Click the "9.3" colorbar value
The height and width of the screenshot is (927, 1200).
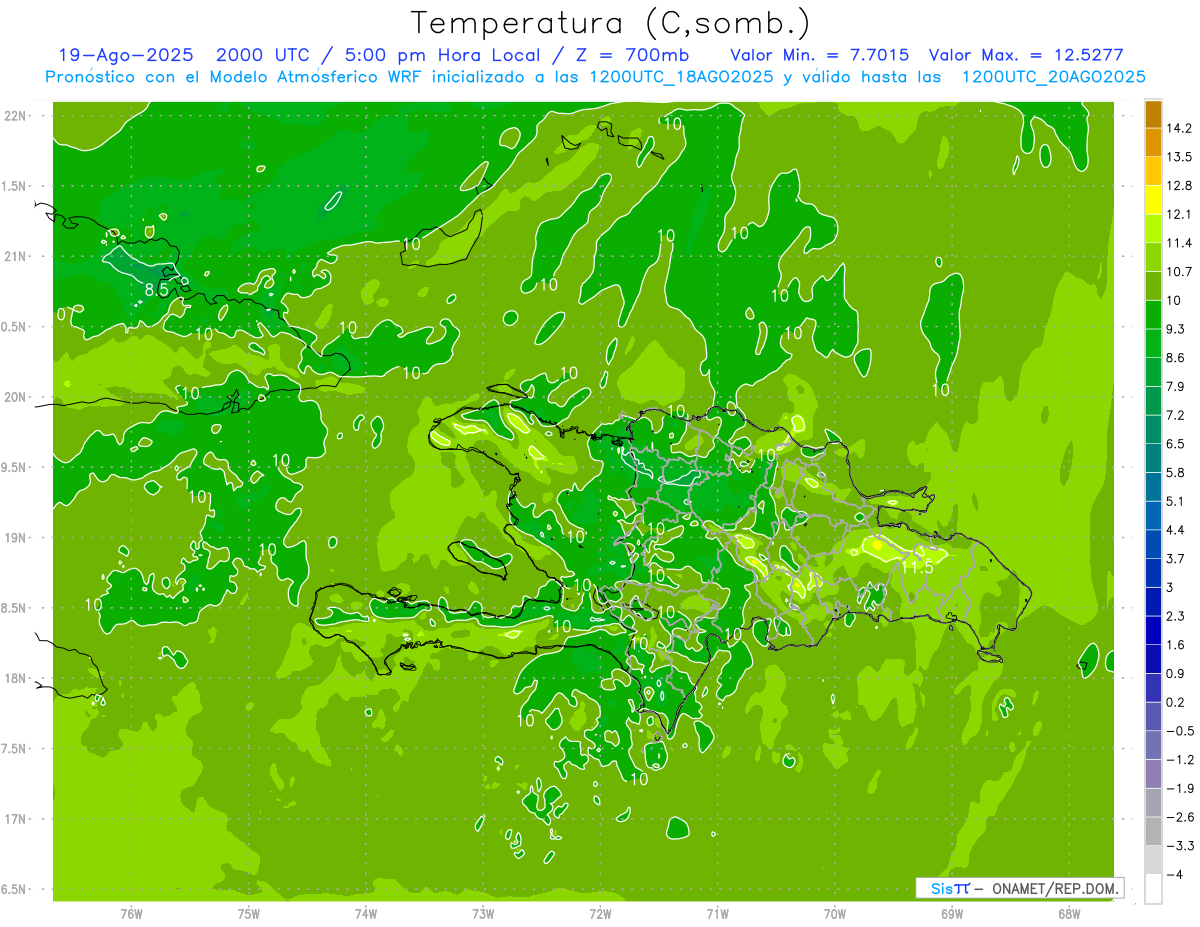pos(1175,329)
